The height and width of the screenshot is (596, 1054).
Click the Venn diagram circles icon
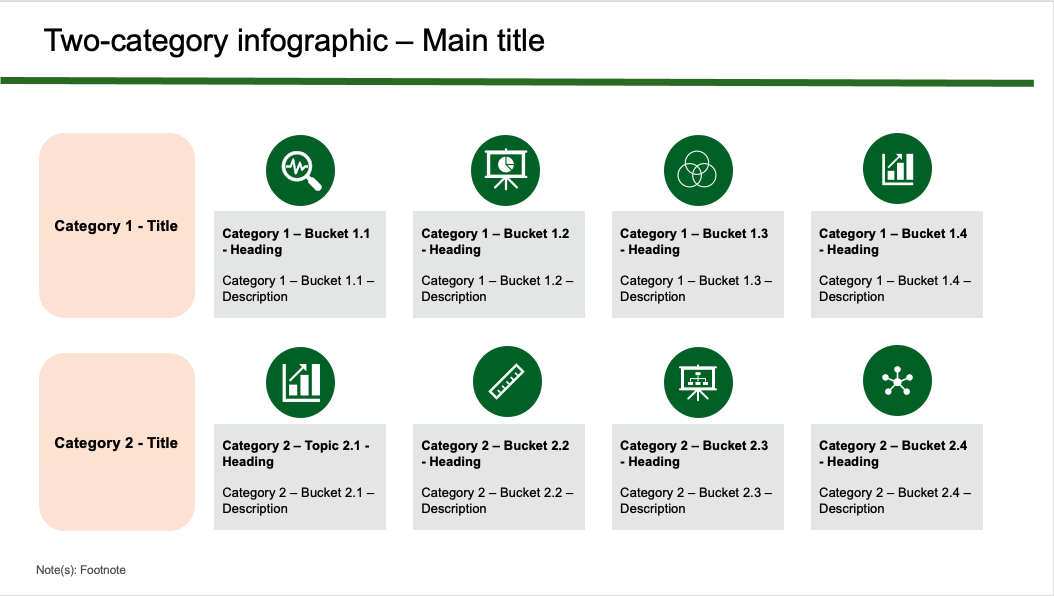(x=698, y=168)
